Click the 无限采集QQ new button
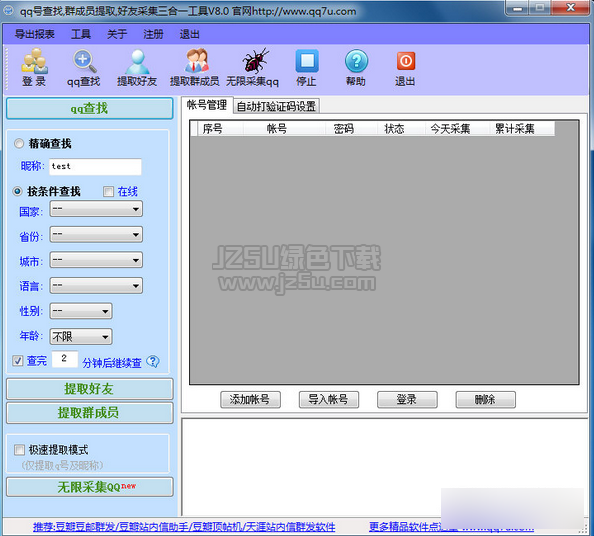The image size is (594, 536). [x=90, y=487]
